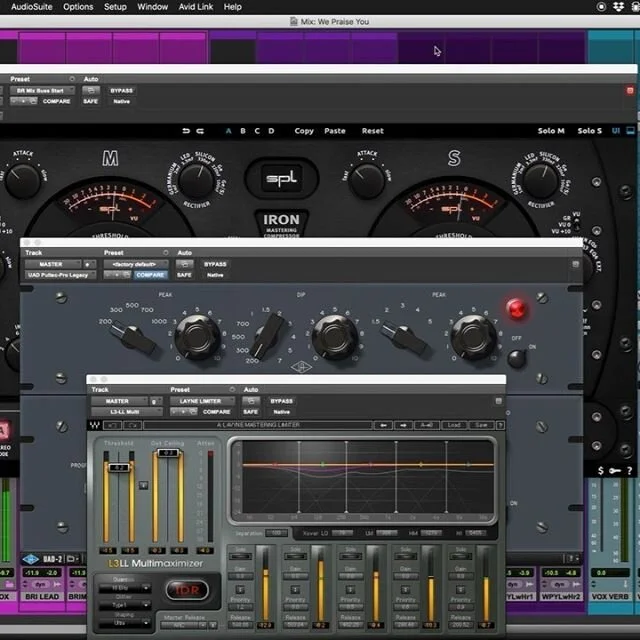Click next preset arrow in Waves toolbar
The image size is (640, 640).
[403, 425]
